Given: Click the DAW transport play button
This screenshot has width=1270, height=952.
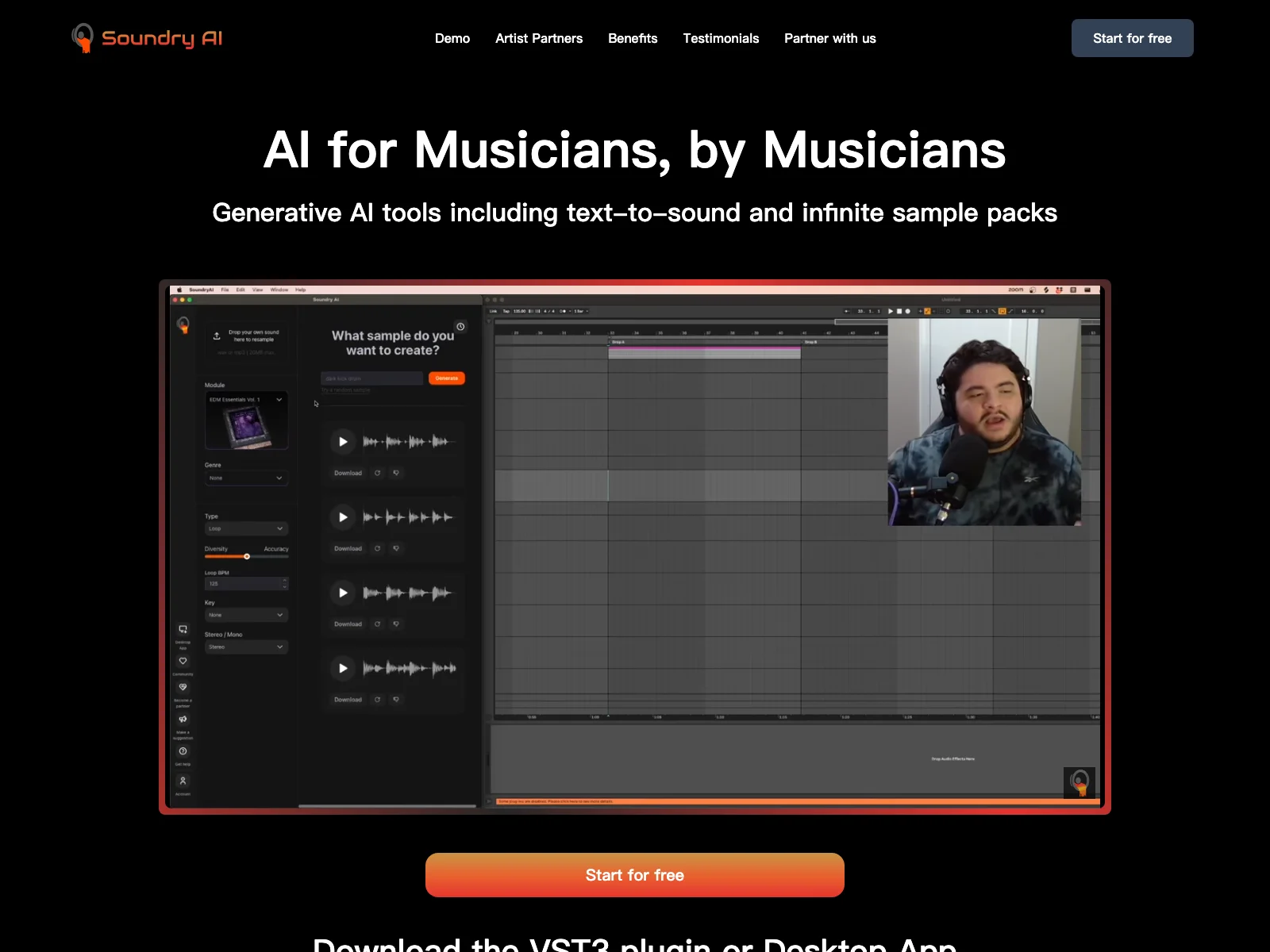Looking at the screenshot, I should pos(891,311).
